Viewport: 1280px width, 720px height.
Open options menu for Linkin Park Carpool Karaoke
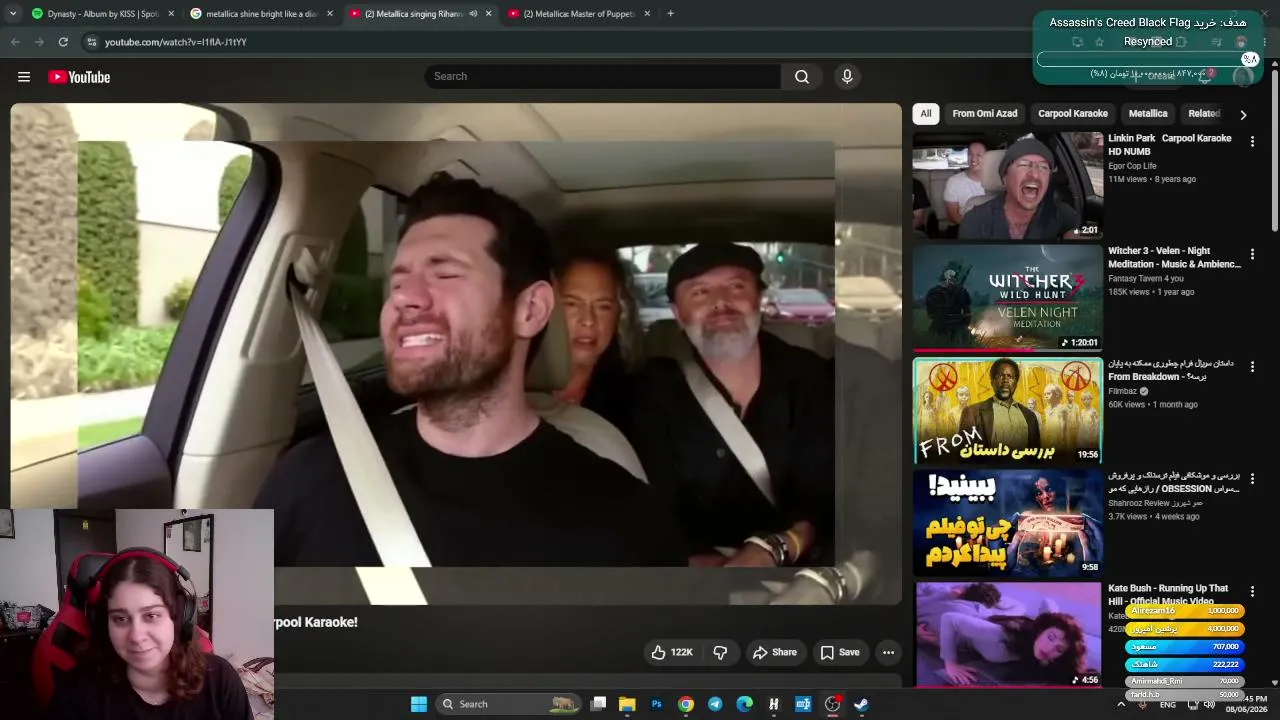(1252, 142)
